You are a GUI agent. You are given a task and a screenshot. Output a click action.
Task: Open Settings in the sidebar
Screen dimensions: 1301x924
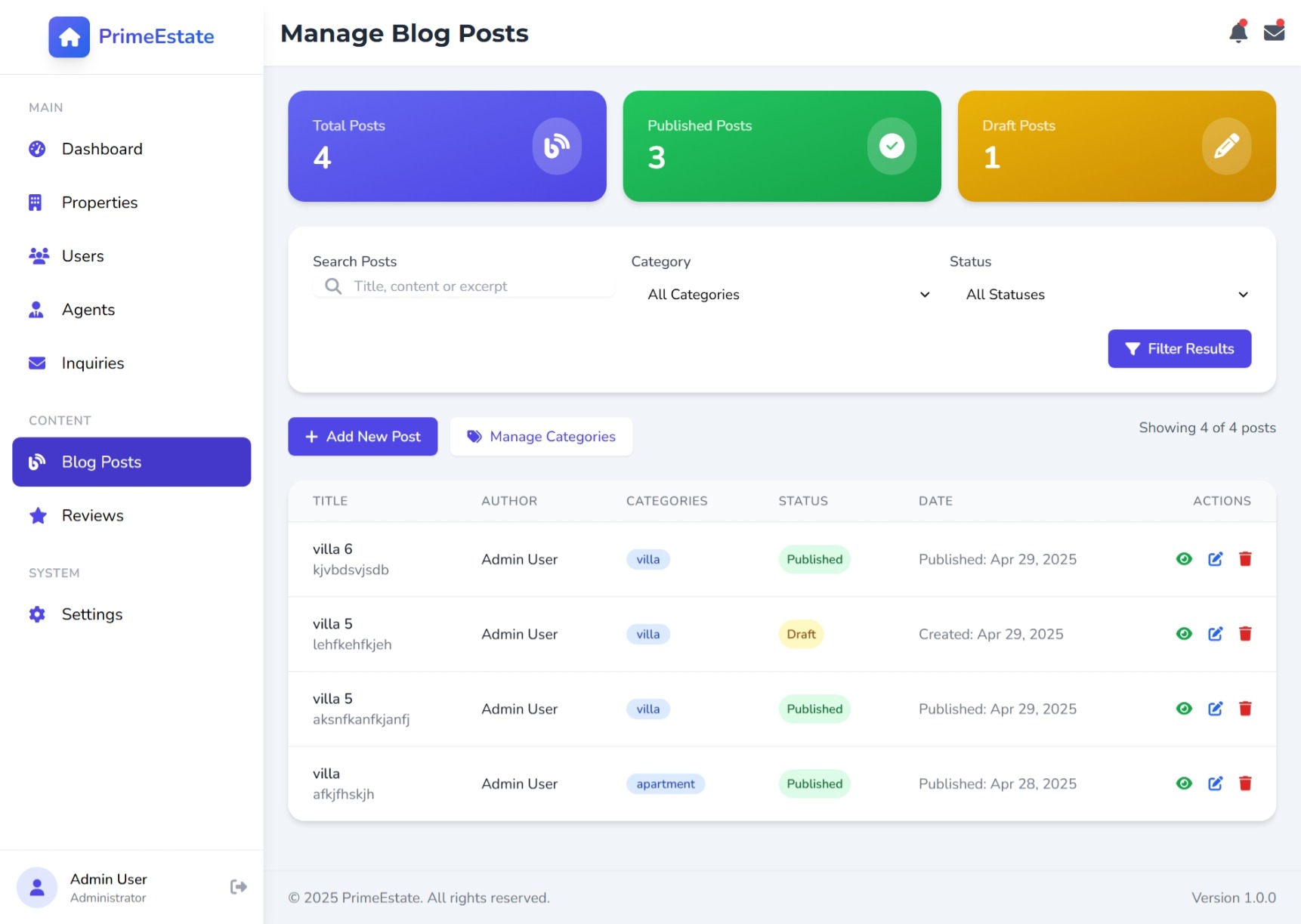91,614
